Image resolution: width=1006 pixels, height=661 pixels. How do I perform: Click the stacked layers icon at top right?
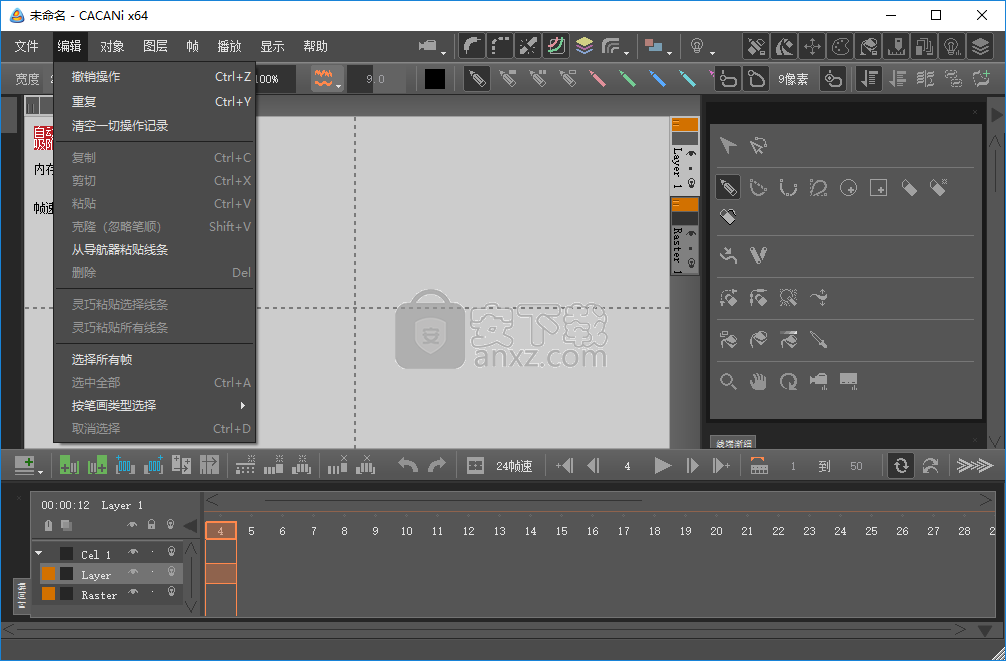[x=980, y=46]
